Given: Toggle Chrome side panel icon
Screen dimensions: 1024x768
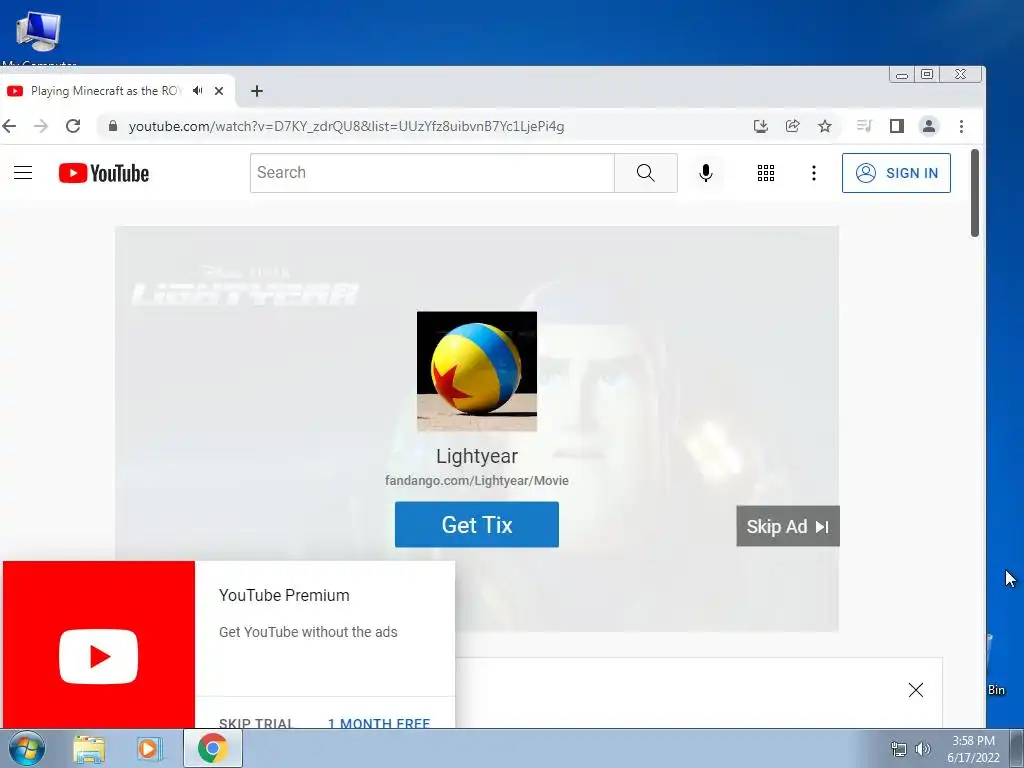Looking at the screenshot, I should 897,126.
